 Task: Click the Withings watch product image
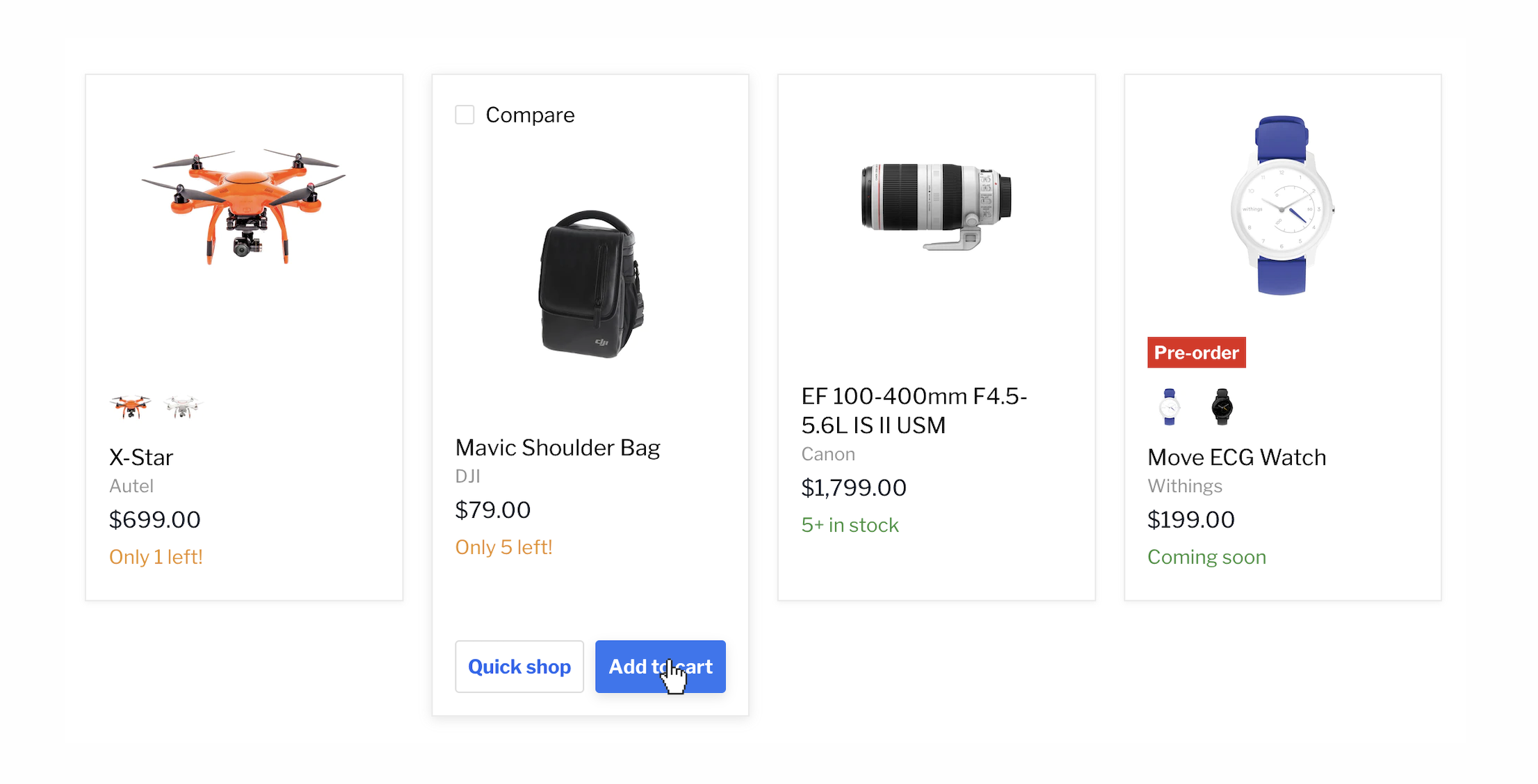click(x=1283, y=209)
